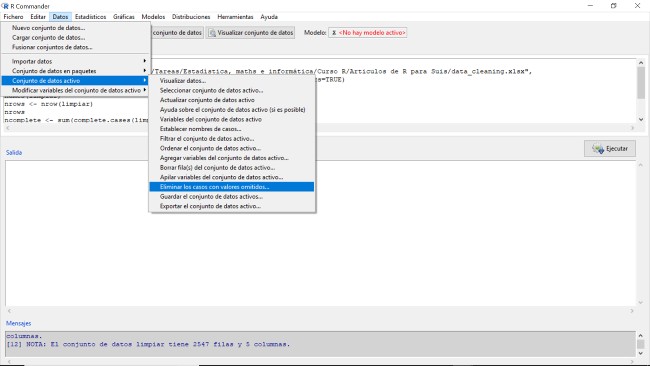650x366 pixels.
Task: Select Apilar variables del conjunto de datos activo...
Action: tap(232, 177)
